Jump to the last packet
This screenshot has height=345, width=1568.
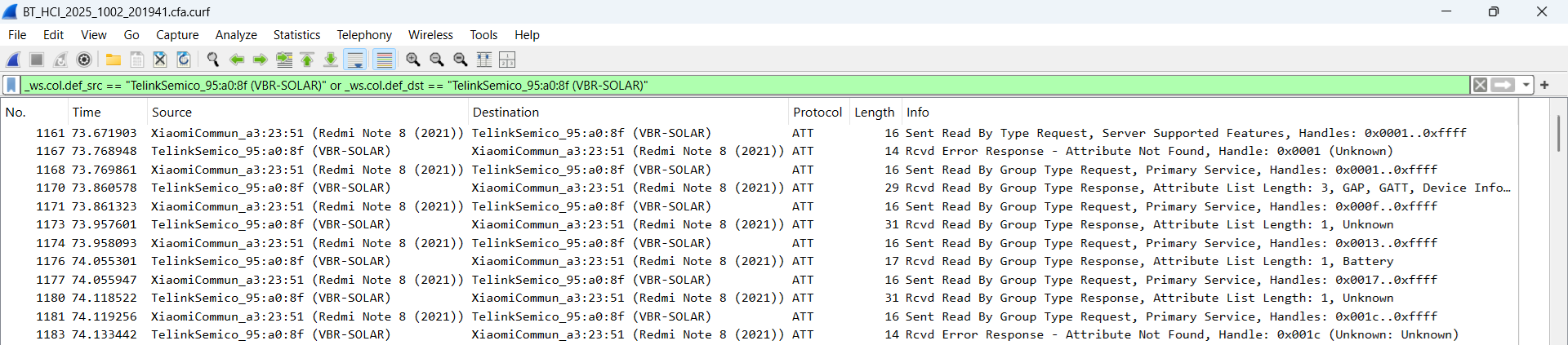pos(331,60)
